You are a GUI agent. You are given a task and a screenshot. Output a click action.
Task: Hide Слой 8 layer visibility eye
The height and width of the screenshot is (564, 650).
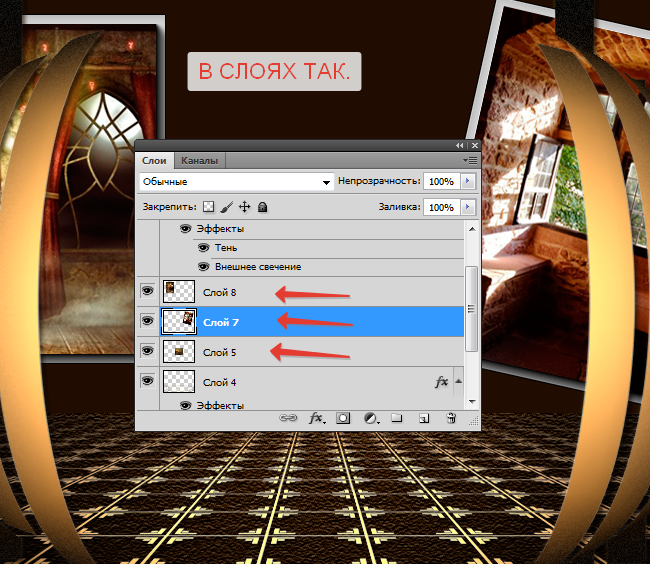point(147,291)
